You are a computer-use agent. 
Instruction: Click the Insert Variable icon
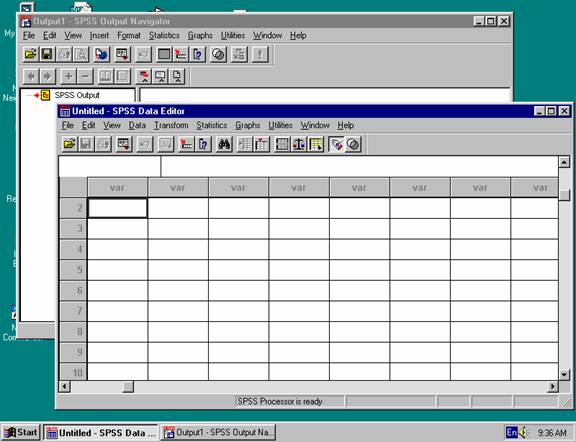pyautogui.click(x=261, y=144)
